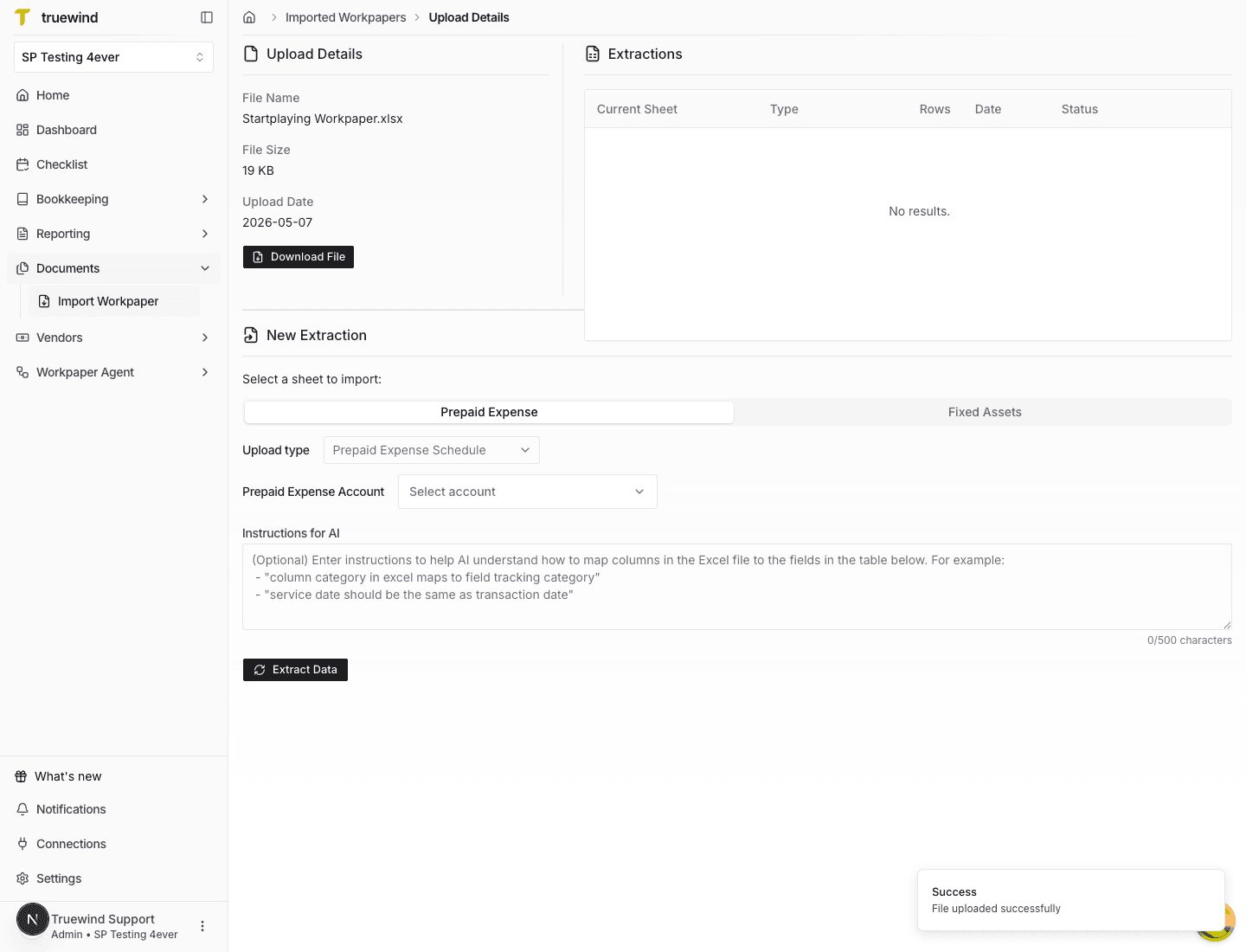Click the Upload Details file icon
Screen dimensions: 1246x952
tap(251, 54)
